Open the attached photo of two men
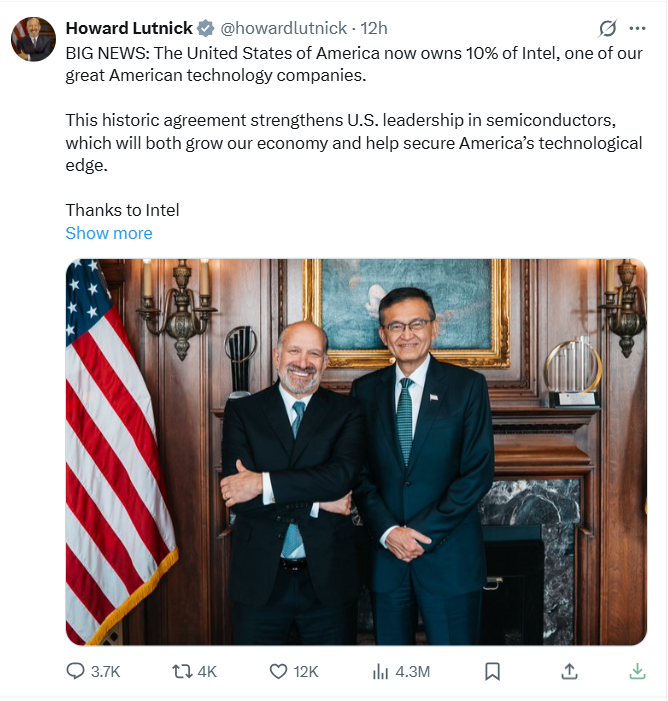The image size is (668, 701). click(x=356, y=452)
